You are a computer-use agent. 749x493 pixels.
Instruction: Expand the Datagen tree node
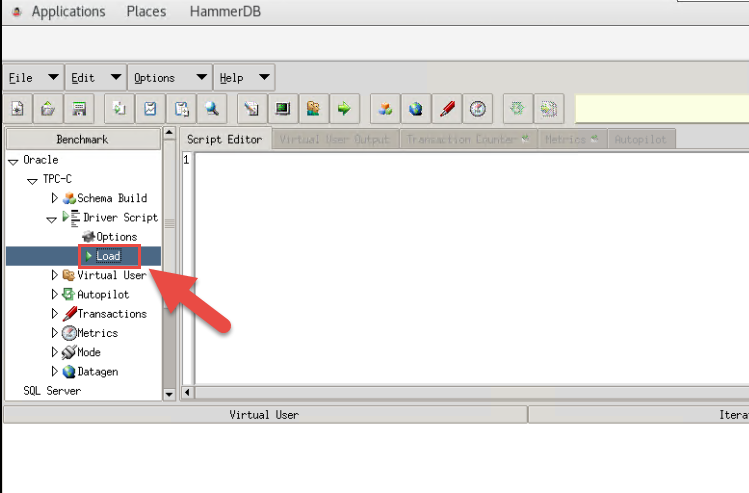click(x=54, y=371)
